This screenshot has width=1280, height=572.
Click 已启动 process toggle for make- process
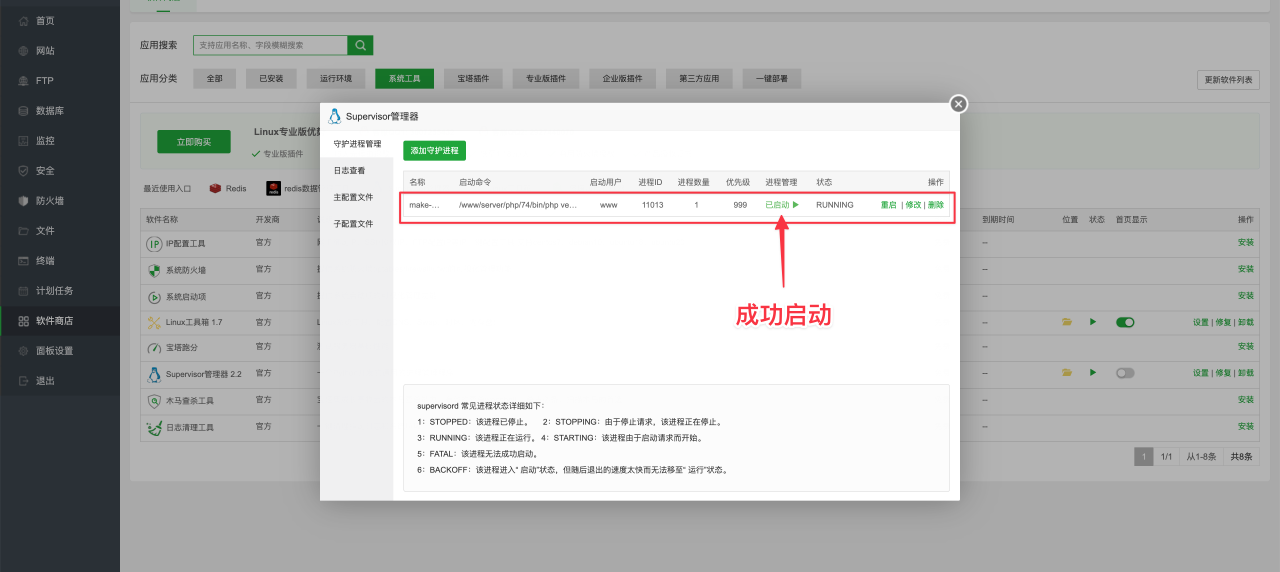(x=782, y=205)
